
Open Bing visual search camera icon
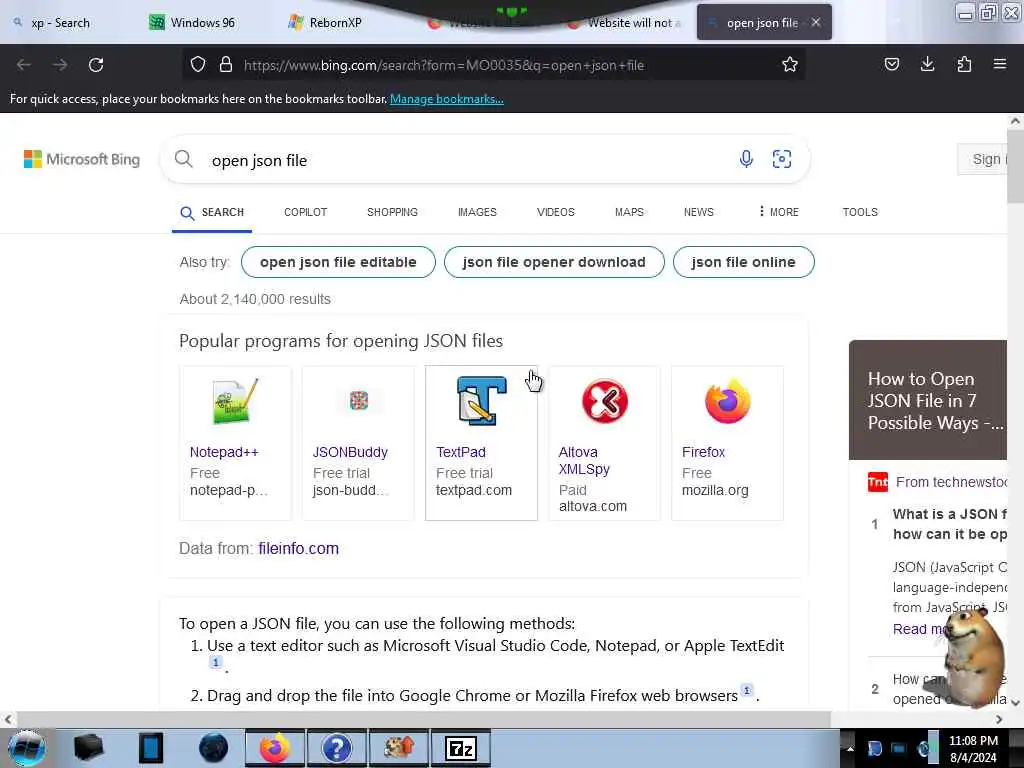pos(782,159)
